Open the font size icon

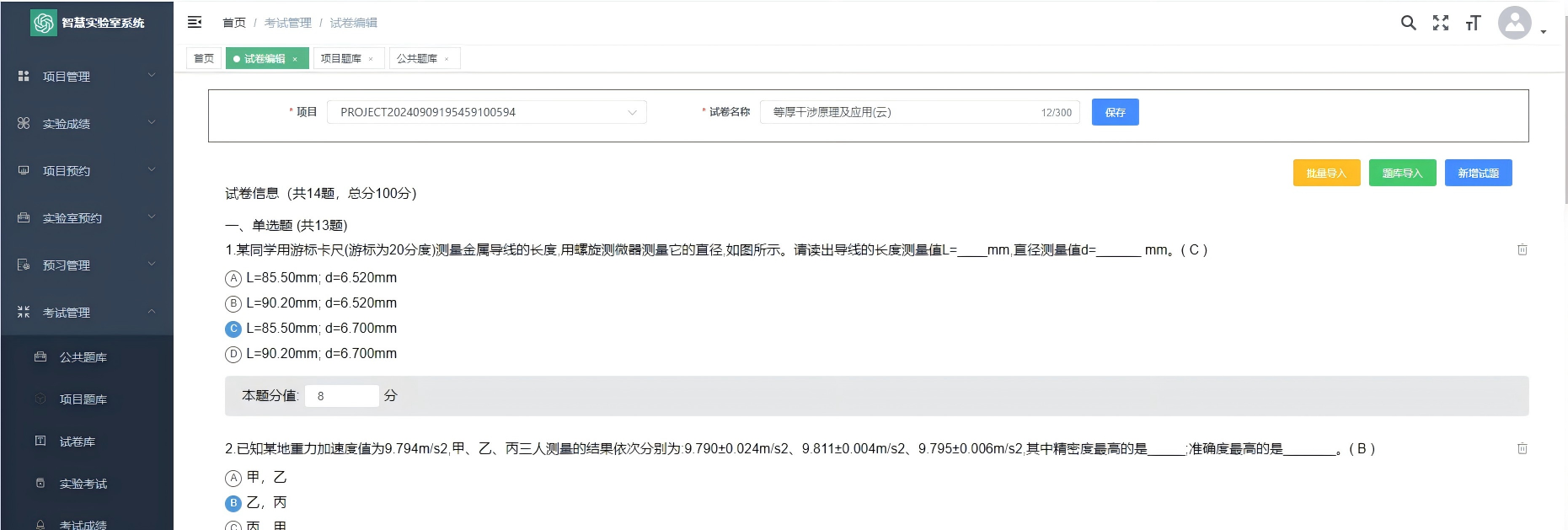(x=1473, y=23)
